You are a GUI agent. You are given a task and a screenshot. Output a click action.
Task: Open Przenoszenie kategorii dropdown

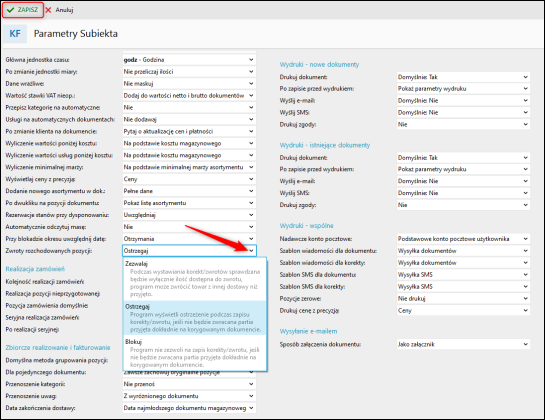pos(189,384)
